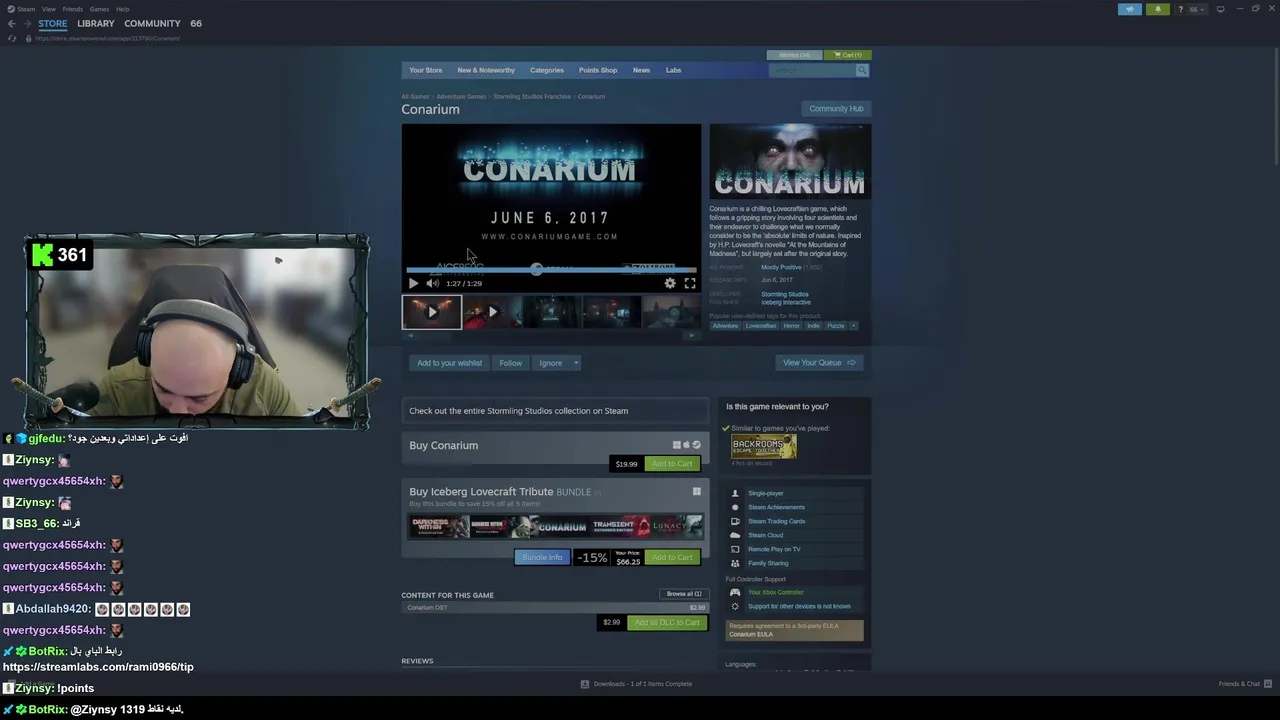Seek along the trailer progress bar

tap(551, 270)
